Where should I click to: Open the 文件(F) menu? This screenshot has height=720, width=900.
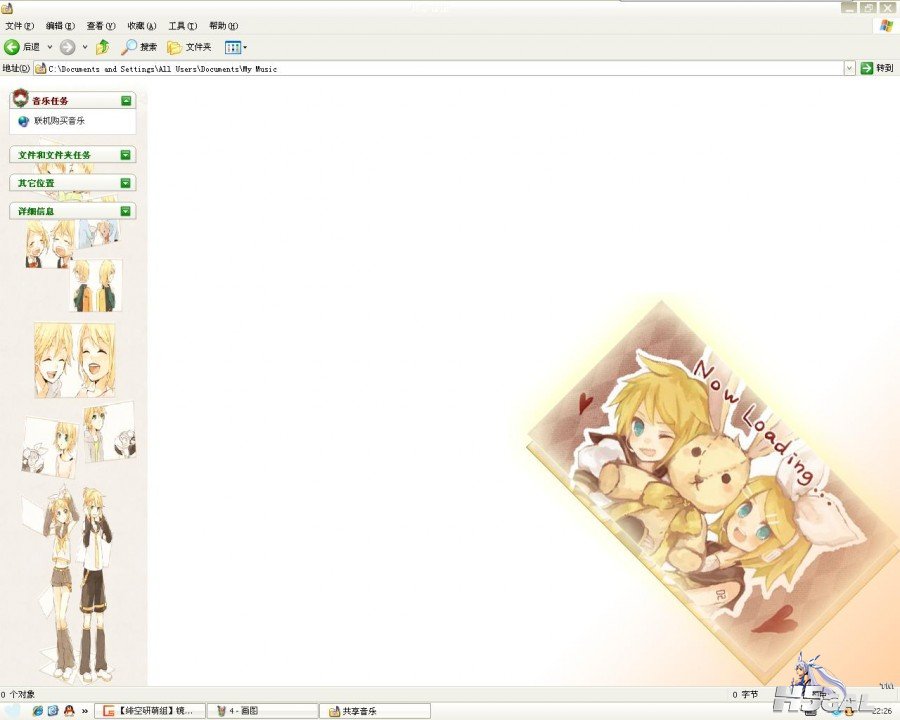(x=20, y=26)
